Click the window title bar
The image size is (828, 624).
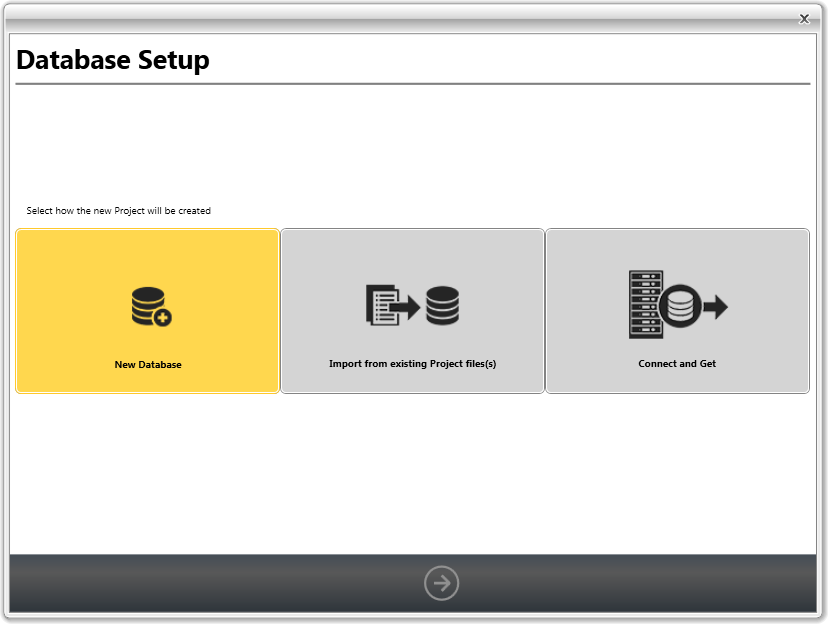[x=400, y=18]
